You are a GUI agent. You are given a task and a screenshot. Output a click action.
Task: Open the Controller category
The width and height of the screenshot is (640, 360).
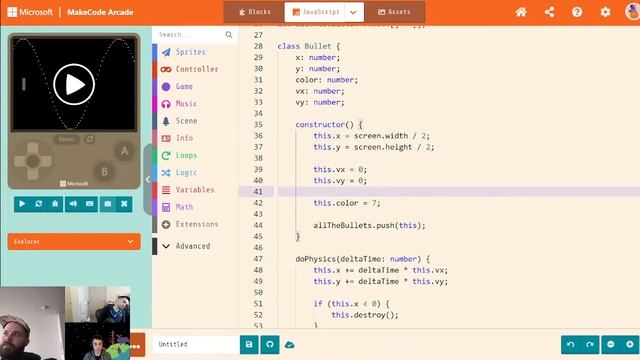195,69
